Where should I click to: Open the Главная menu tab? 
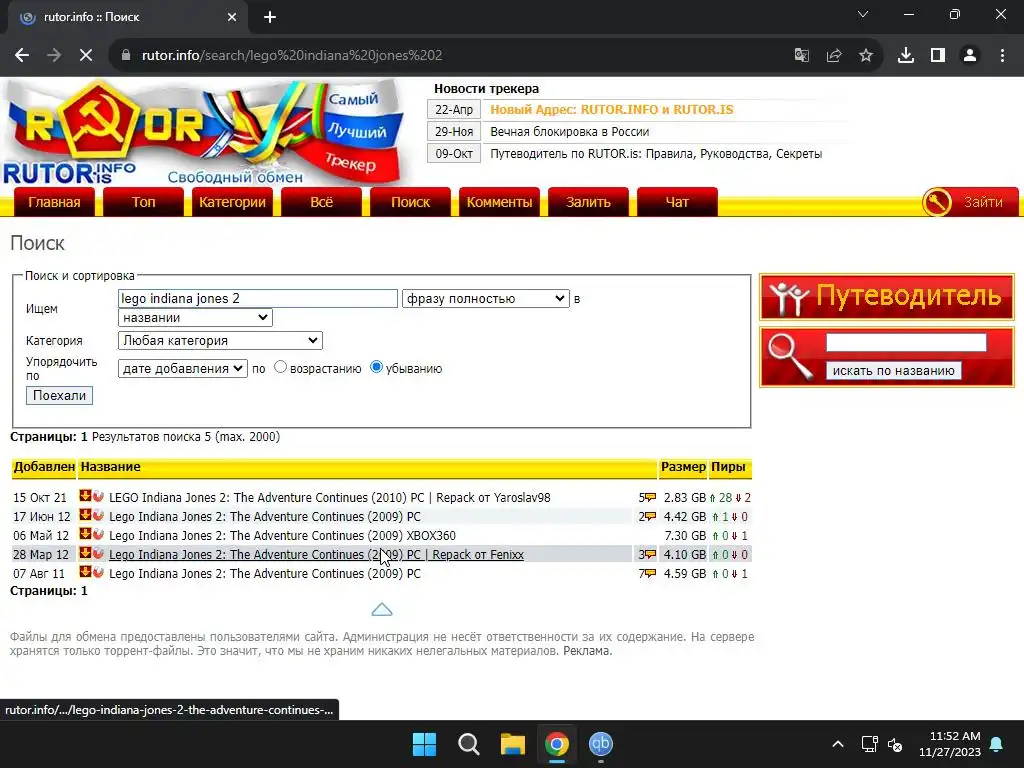pyautogui.click(x=54, y=202)
